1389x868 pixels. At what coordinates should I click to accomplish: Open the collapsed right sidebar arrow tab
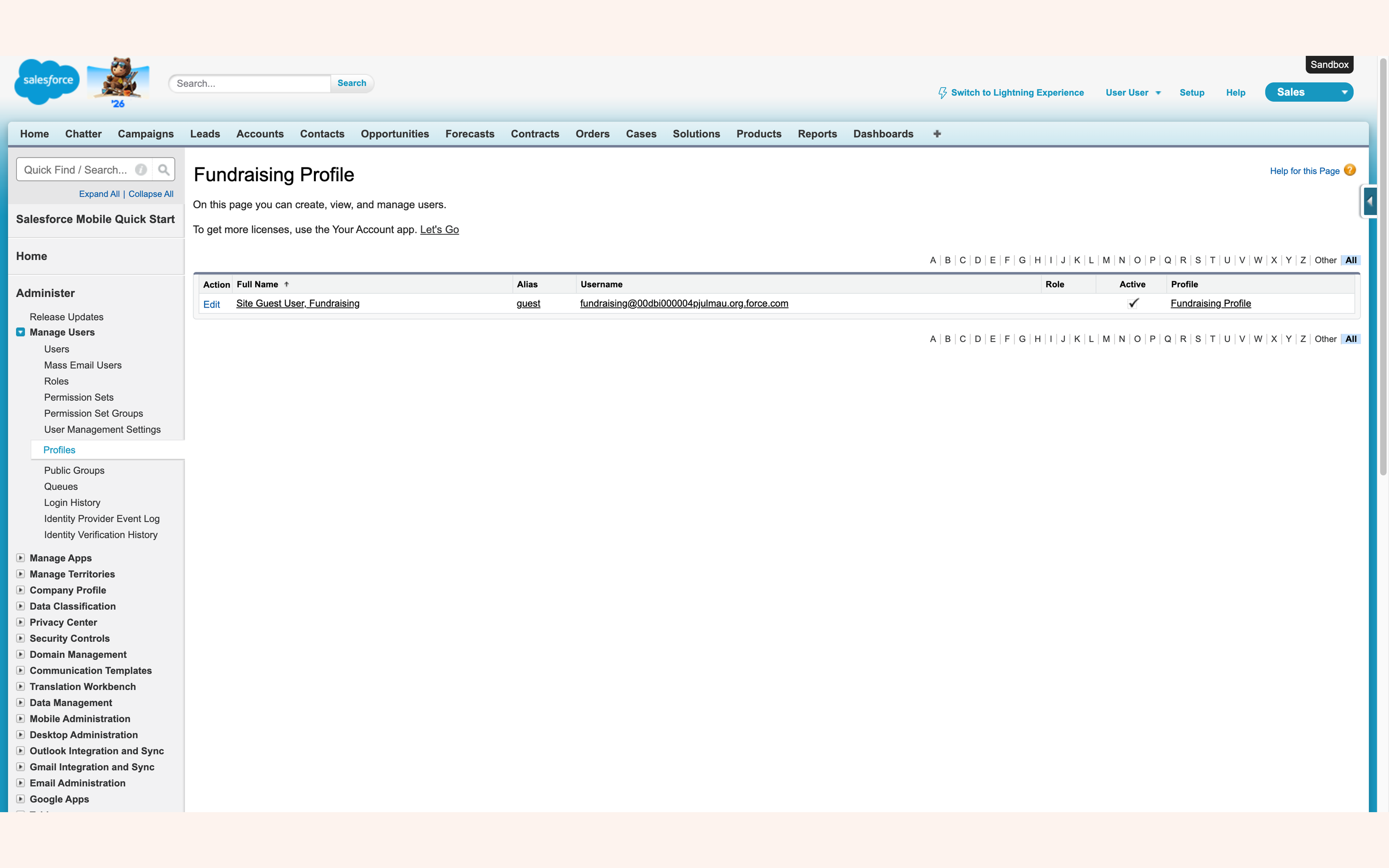tap(1370, 202)
